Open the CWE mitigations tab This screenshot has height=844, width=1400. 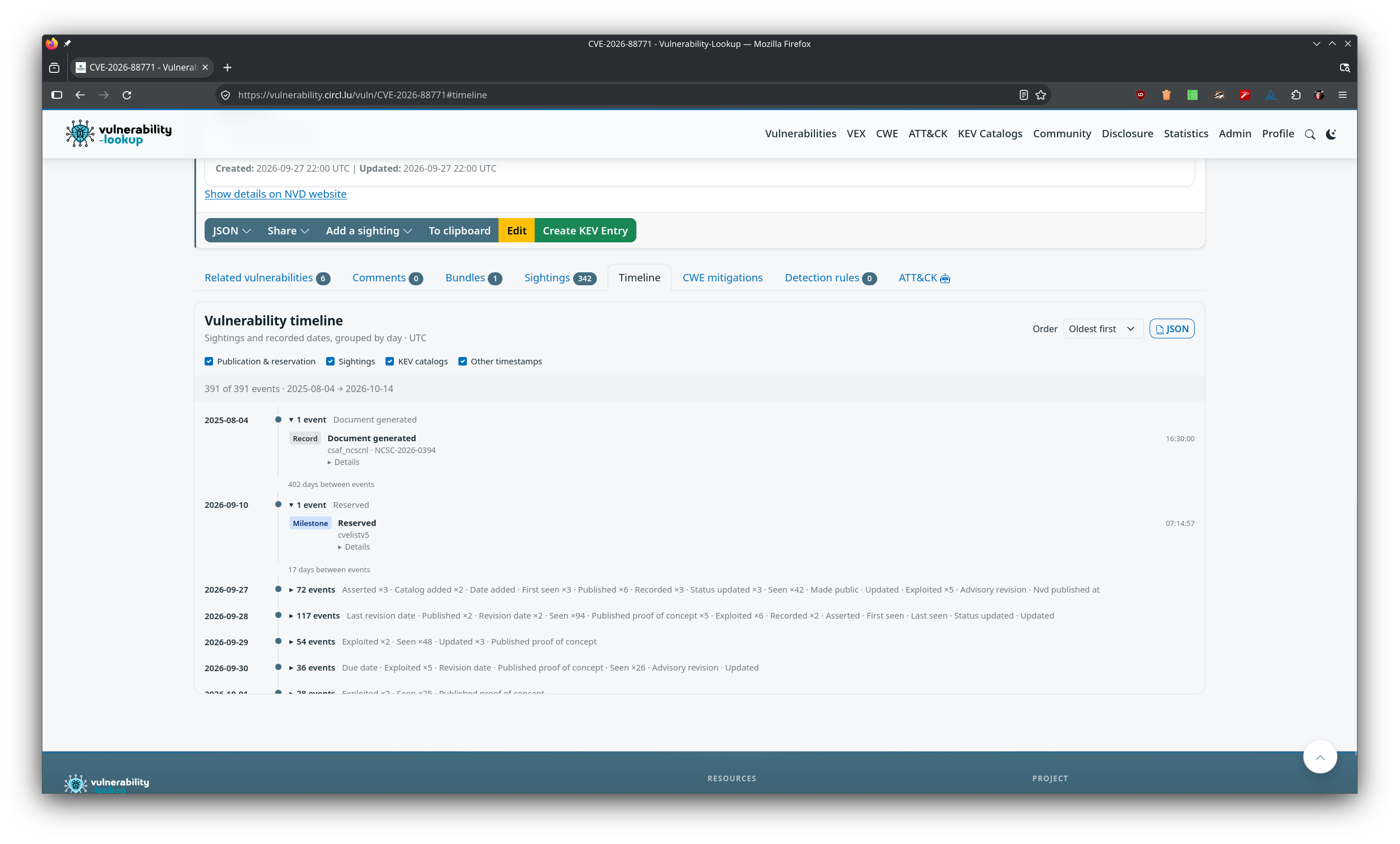point(722,278)
